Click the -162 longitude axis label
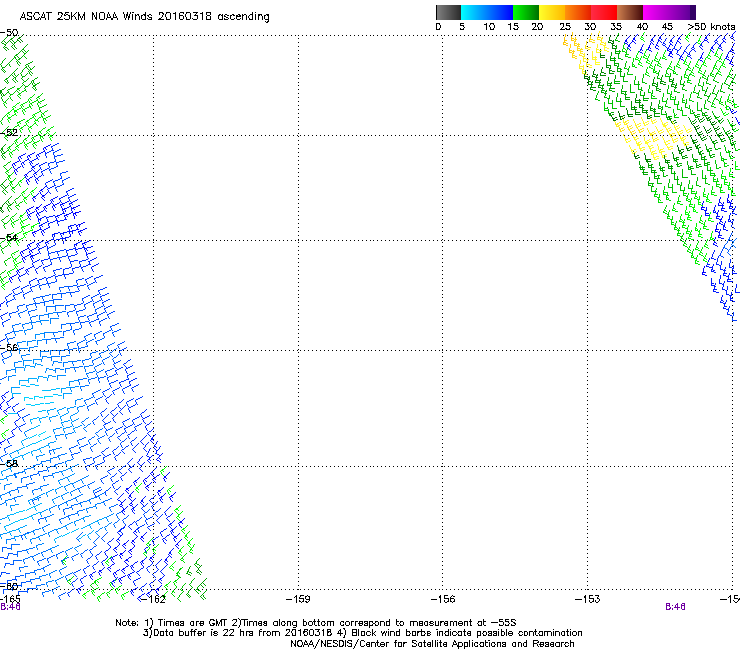This screenshot has height=650, width=740. tap(153, 599)
